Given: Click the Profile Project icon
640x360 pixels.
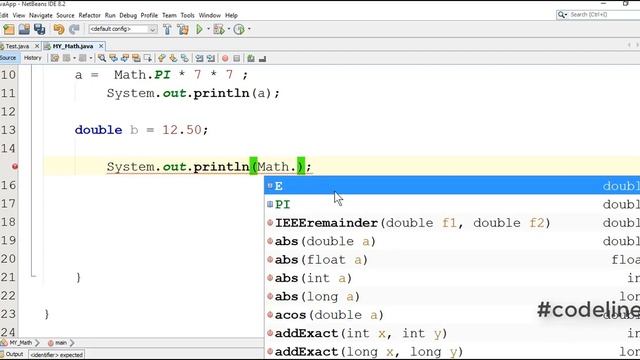Looking at the screenshot, I should (239, 29).
